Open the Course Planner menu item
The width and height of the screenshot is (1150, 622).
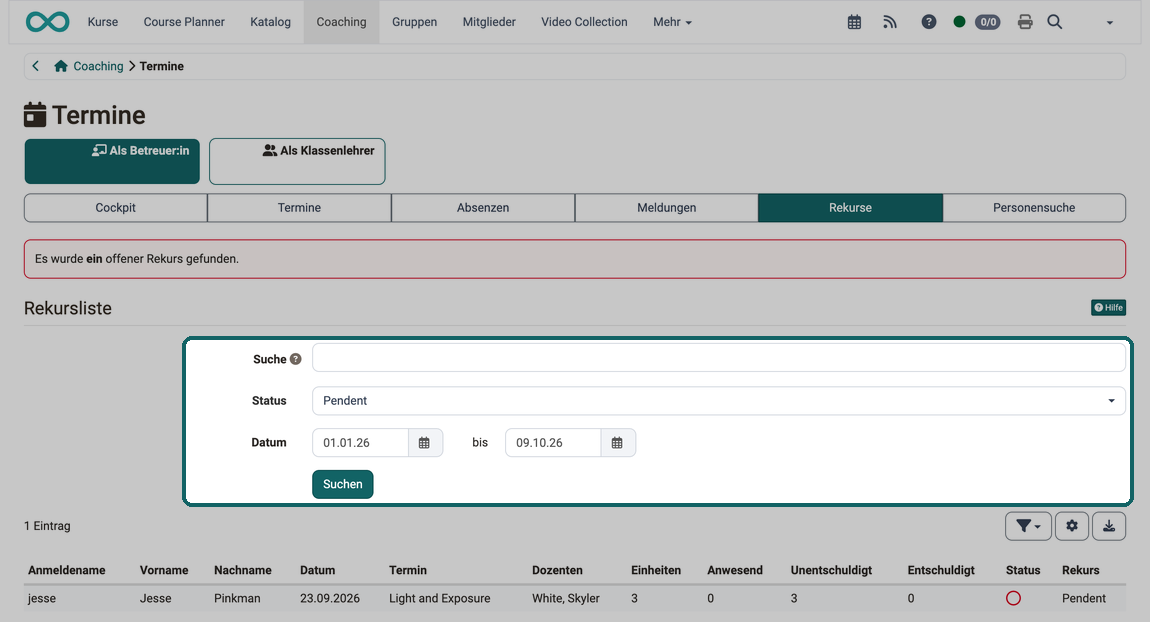184,22
